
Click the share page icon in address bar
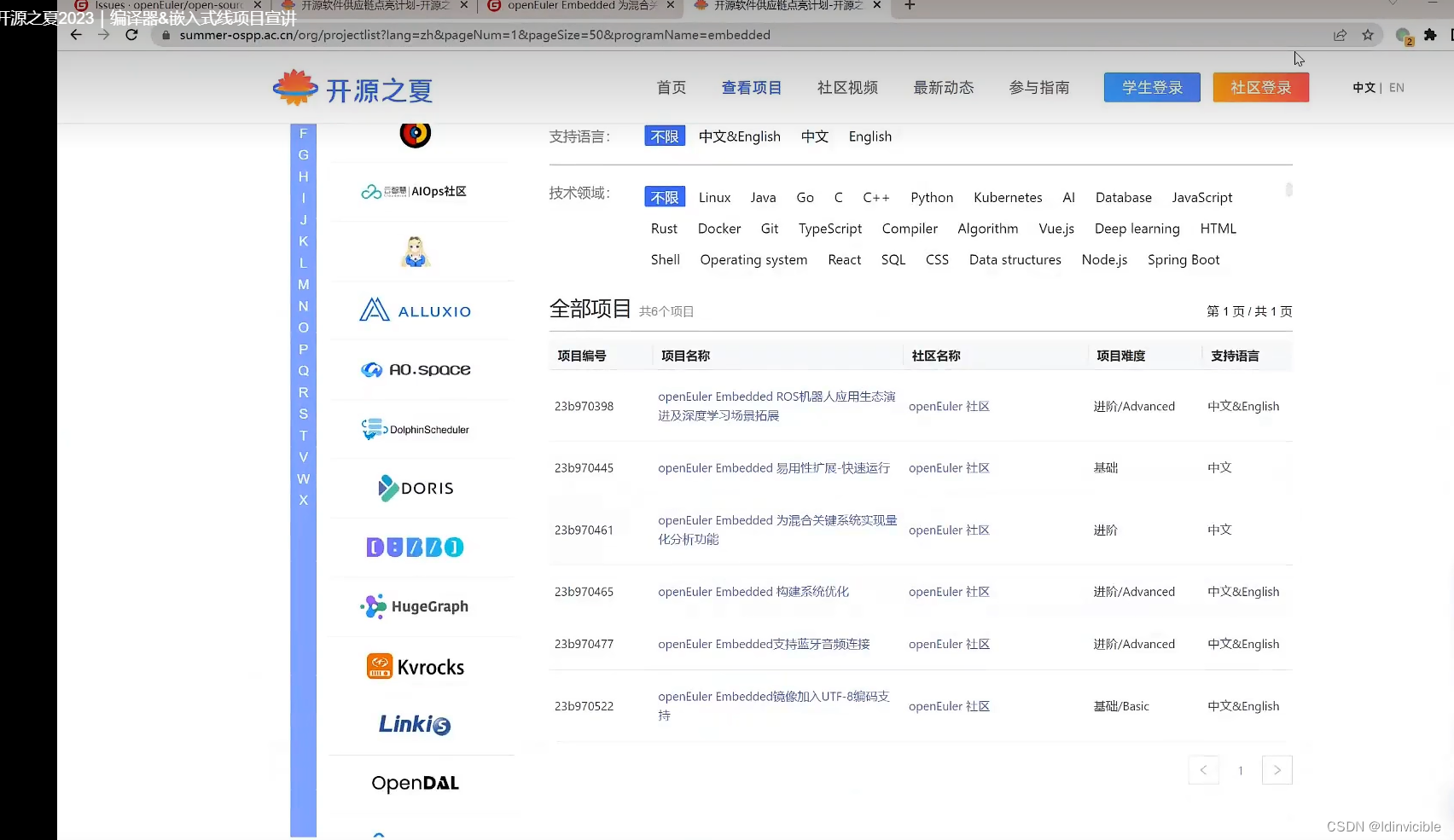(1340, 35)
